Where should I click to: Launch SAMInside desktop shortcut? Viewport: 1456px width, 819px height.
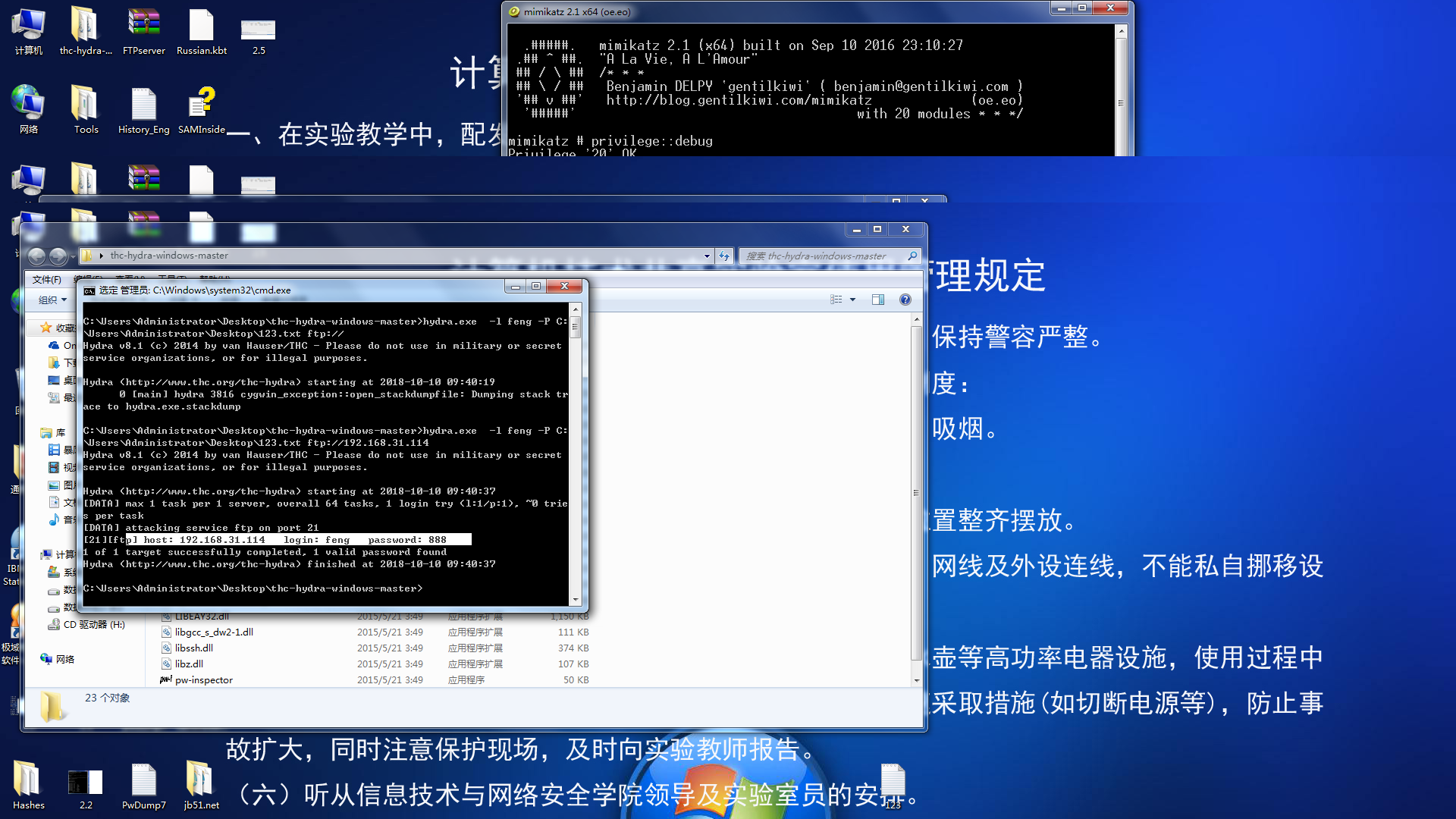click(x=202, y=110)
